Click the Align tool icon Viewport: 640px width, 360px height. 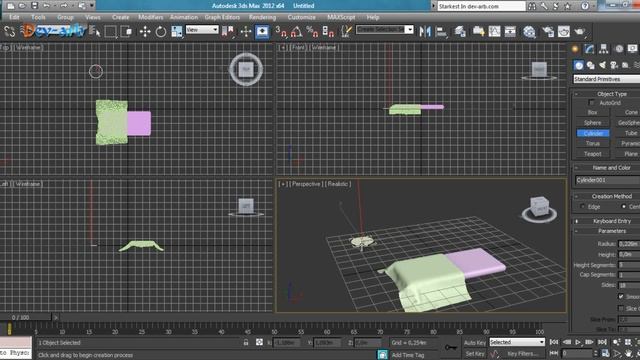tap(441, 31)
